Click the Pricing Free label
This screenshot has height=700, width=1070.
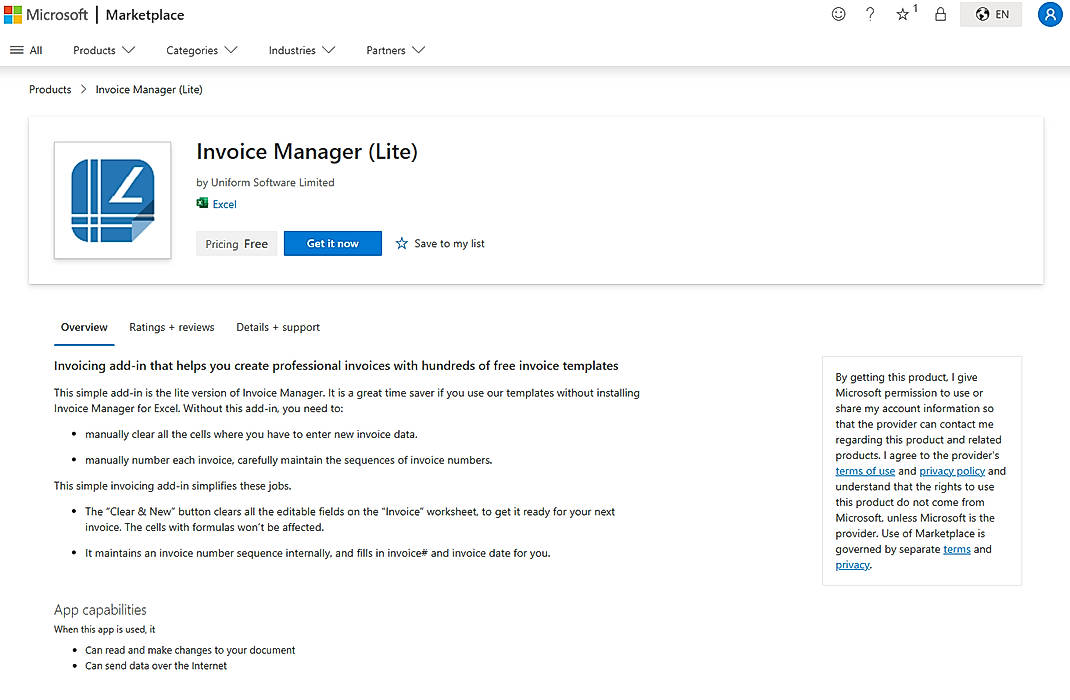[236, 244]
